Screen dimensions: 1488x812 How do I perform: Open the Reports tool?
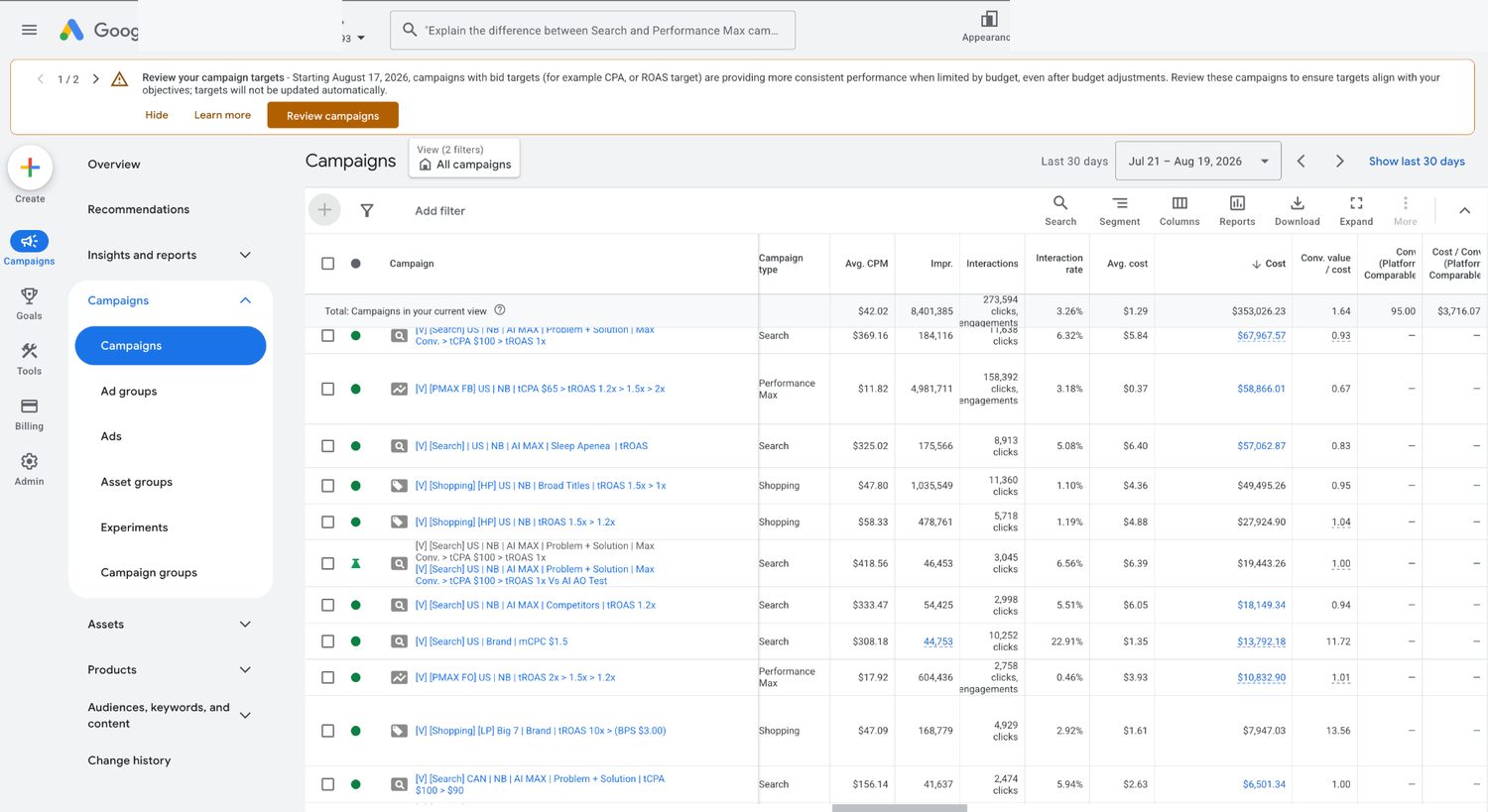[x=1237, y=210]
